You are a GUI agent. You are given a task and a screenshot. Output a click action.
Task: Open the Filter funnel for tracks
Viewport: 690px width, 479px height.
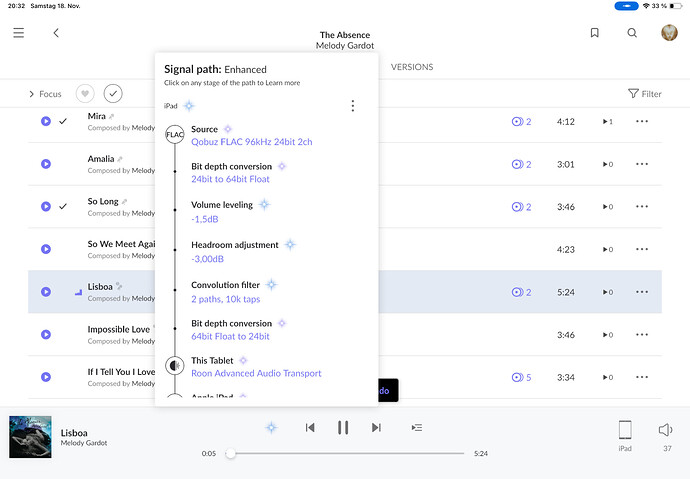(x=645, y=94)
